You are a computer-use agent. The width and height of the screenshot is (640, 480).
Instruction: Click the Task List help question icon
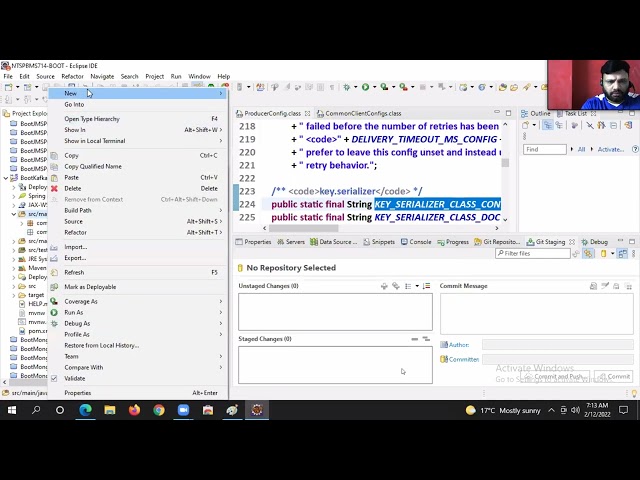coord(635,149)
